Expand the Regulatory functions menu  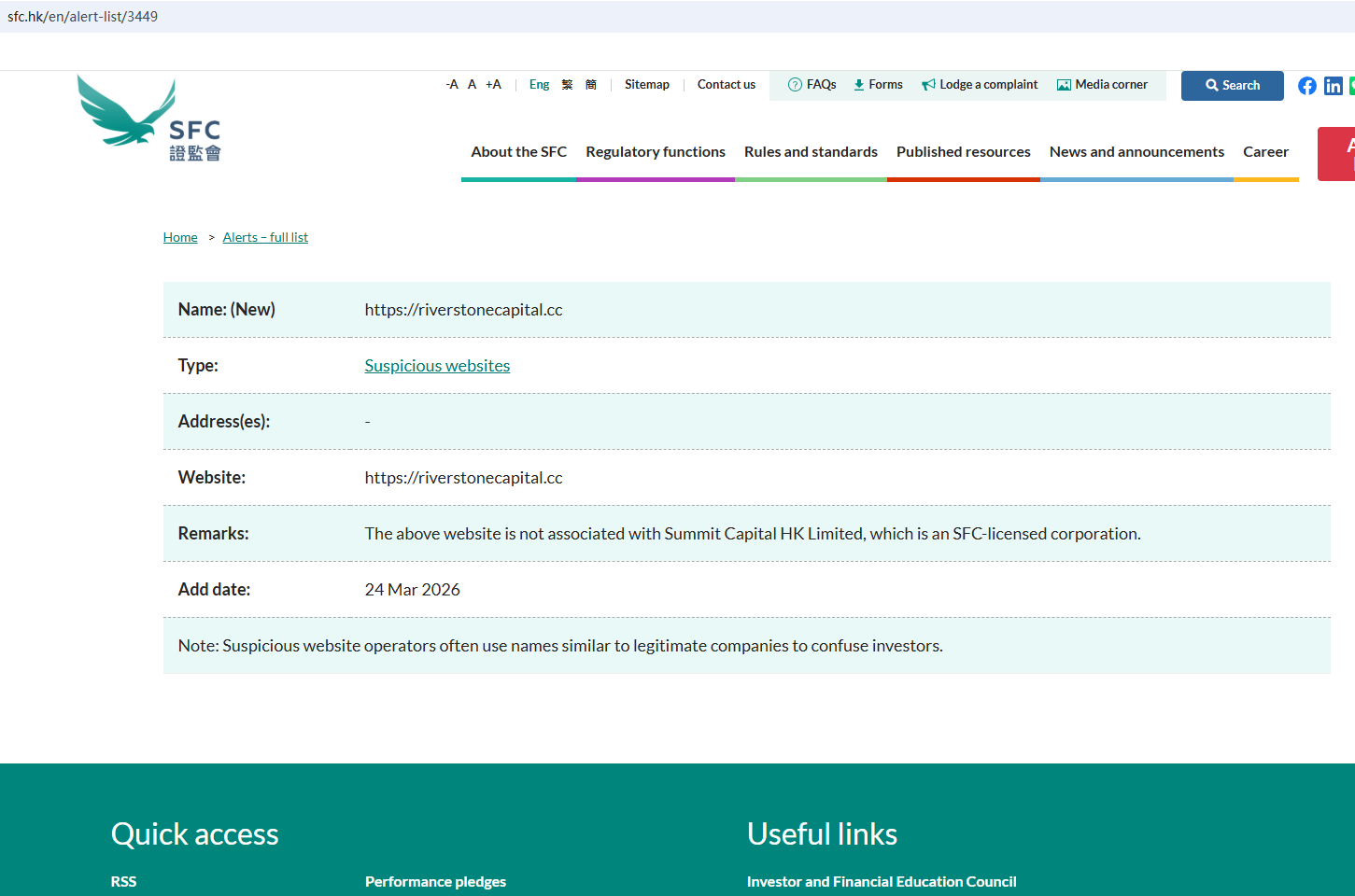(655, 152)
